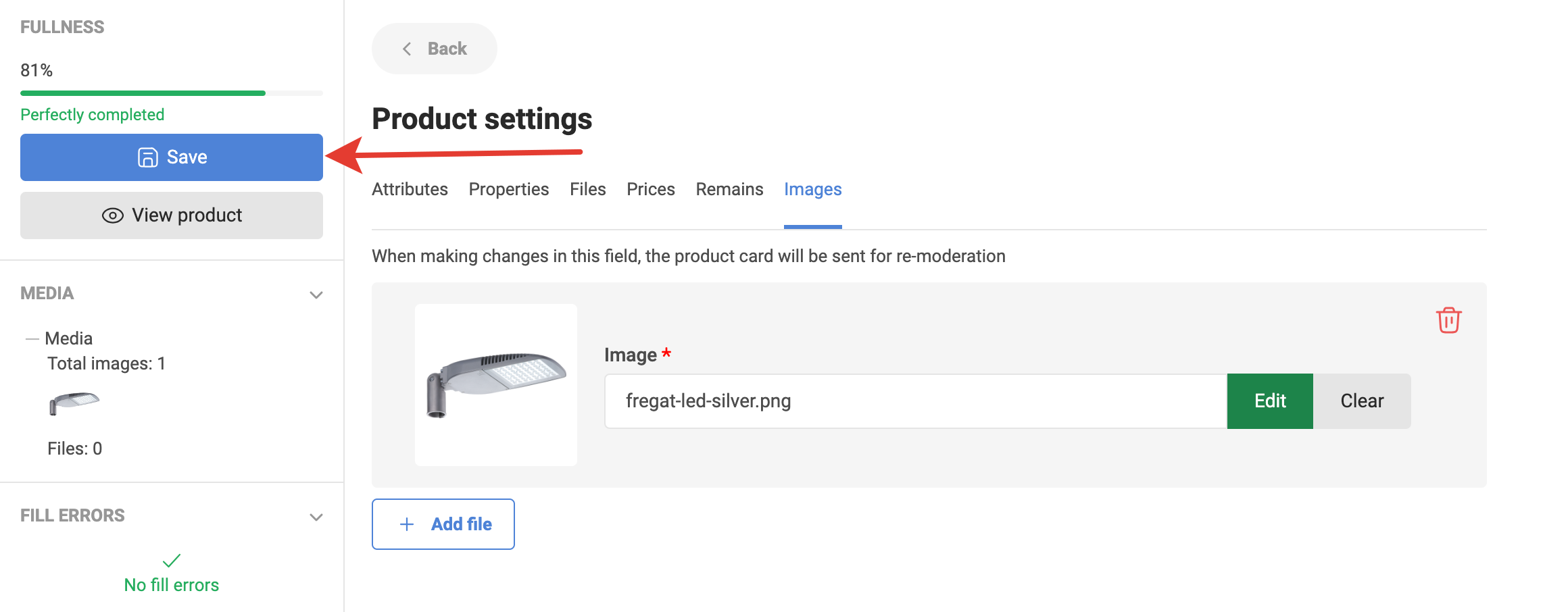Collapse the FILL ERRORS section chevron

click(x=316, y=517)
